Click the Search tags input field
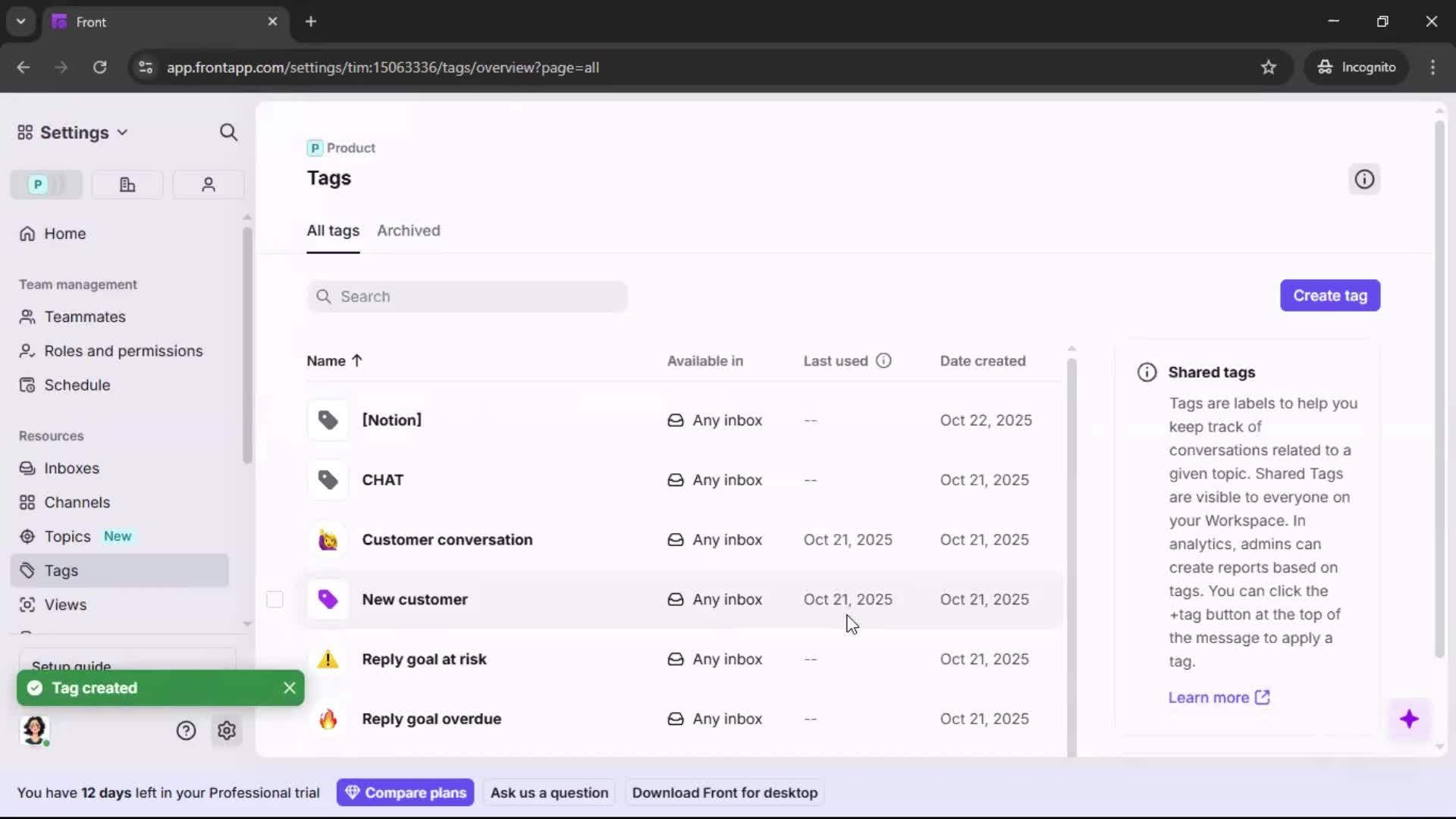The height and width of the screenshot is (819, 1456). [468, 297]
